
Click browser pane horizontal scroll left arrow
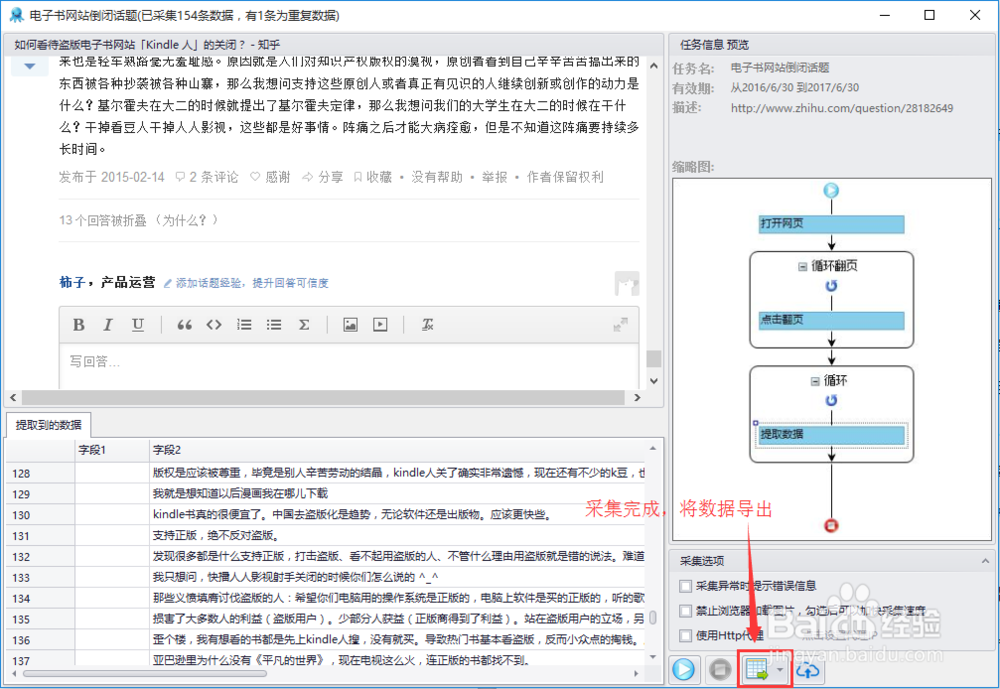[x=13, y=397]
